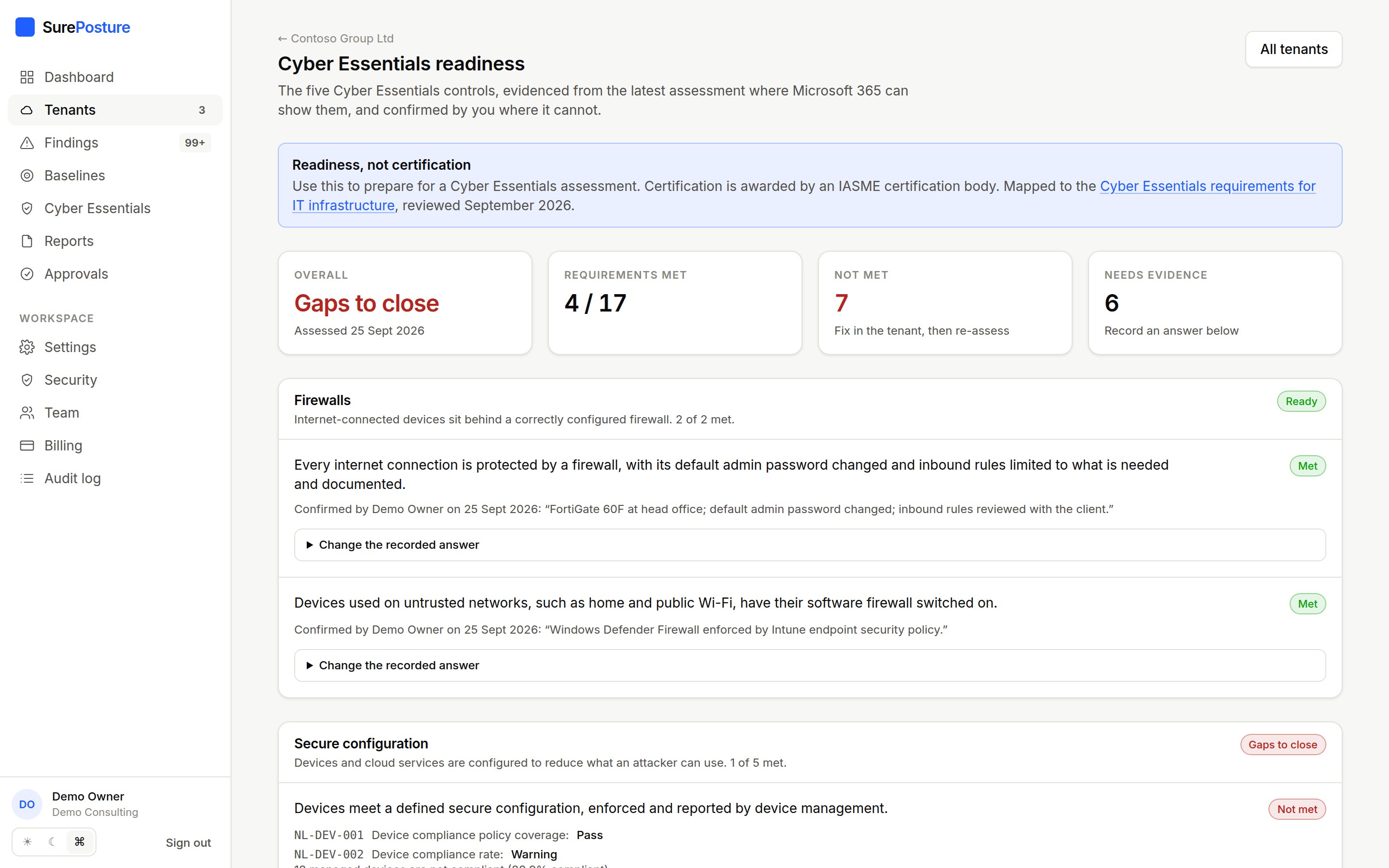Click the 99+ Findings count badge

tap(195, 142)
